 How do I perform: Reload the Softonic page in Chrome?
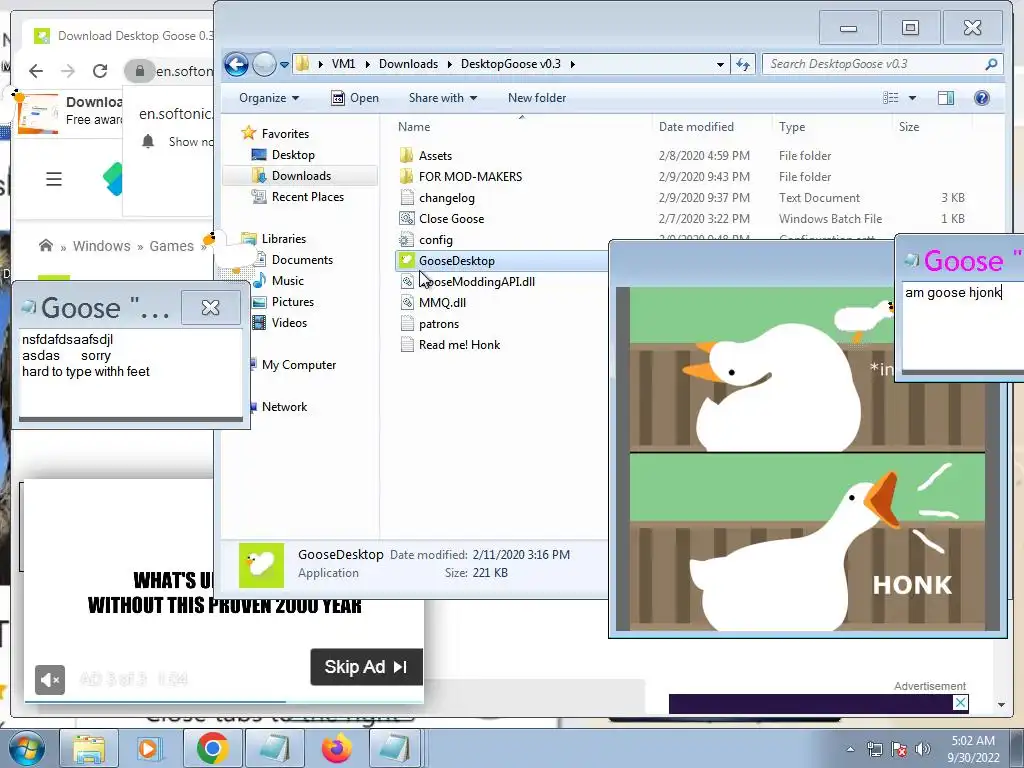100,71
